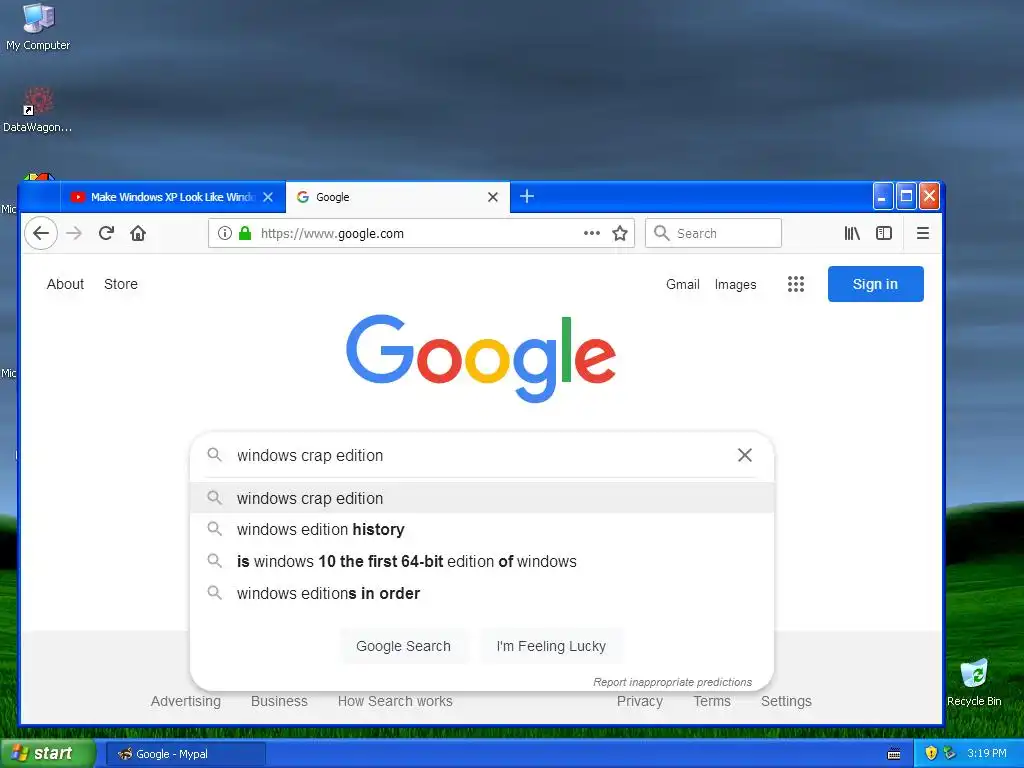This screenshot has height=768, width=1024.
Task: Close the Google tab
Action: pos(493,197)
